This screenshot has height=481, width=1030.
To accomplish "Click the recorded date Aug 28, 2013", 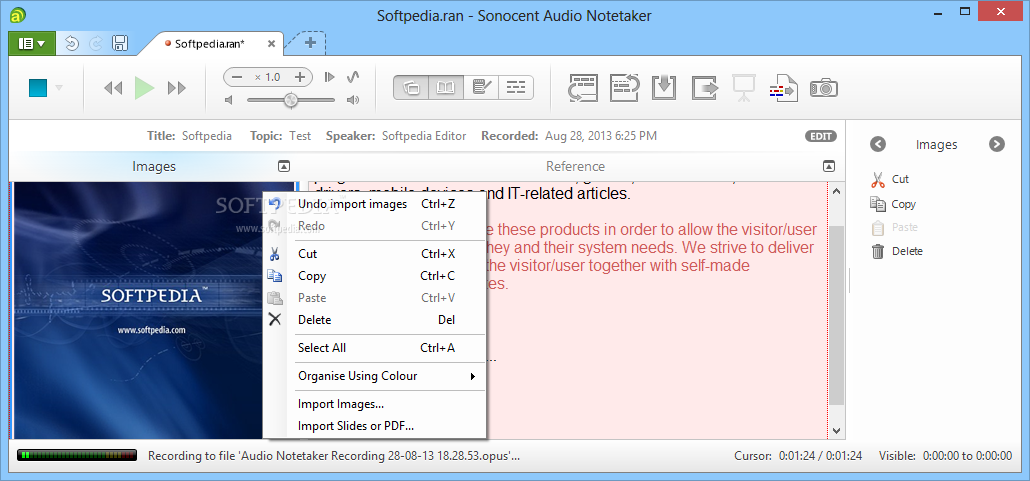I will 600,136.
